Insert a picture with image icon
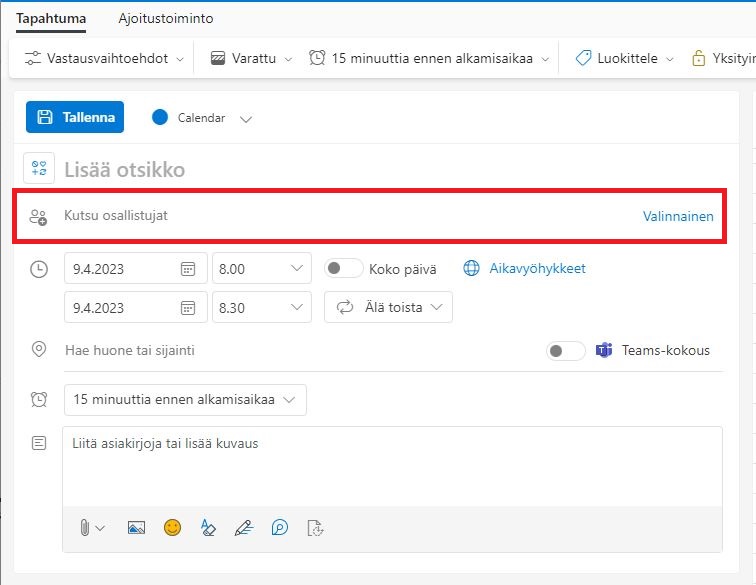Image resolution: width=756 pixels, height=585 pixels. pyautogui.click(x=136, y=528)
